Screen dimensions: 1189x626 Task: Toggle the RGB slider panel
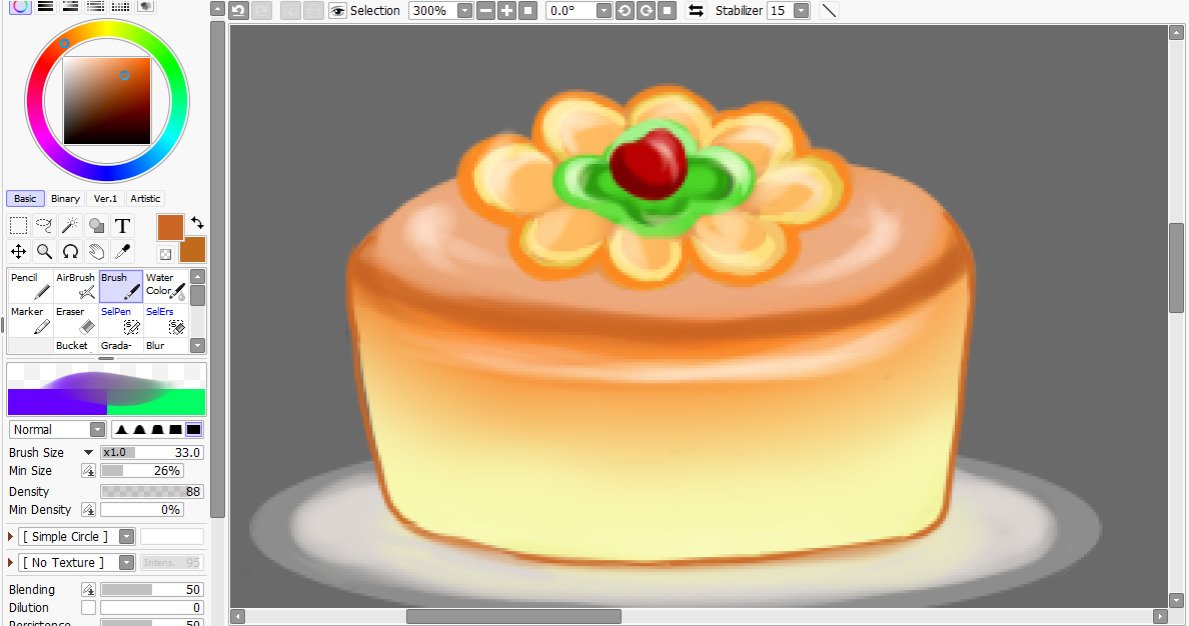[45, 7]
